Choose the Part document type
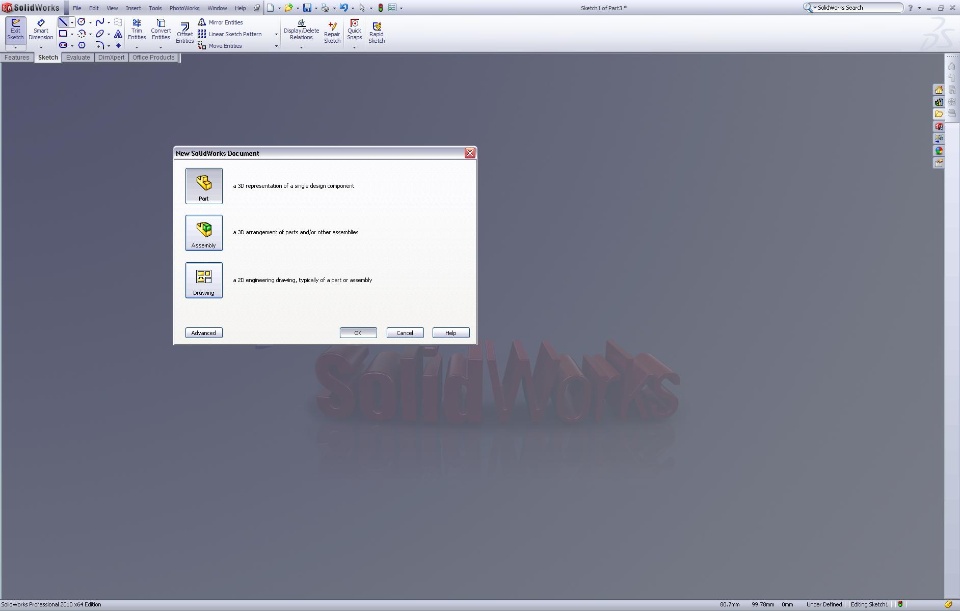This screenshot has width=960, height=611. coord(204,186)
